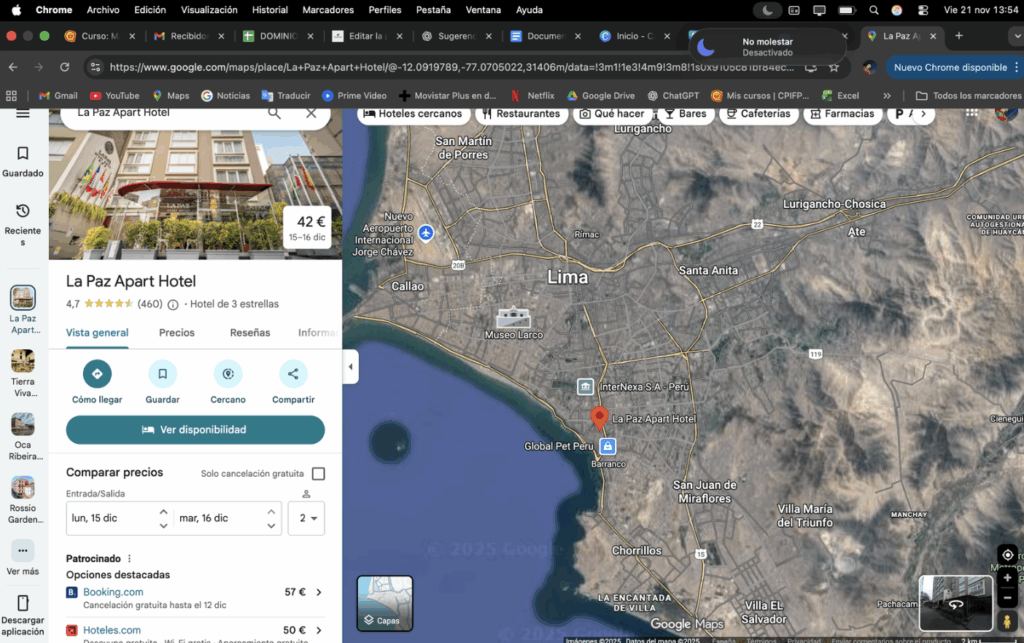This screenshot has width=1024, height=643.
Task: Open the guests count dropdown
Action: (x=306, y=518)
